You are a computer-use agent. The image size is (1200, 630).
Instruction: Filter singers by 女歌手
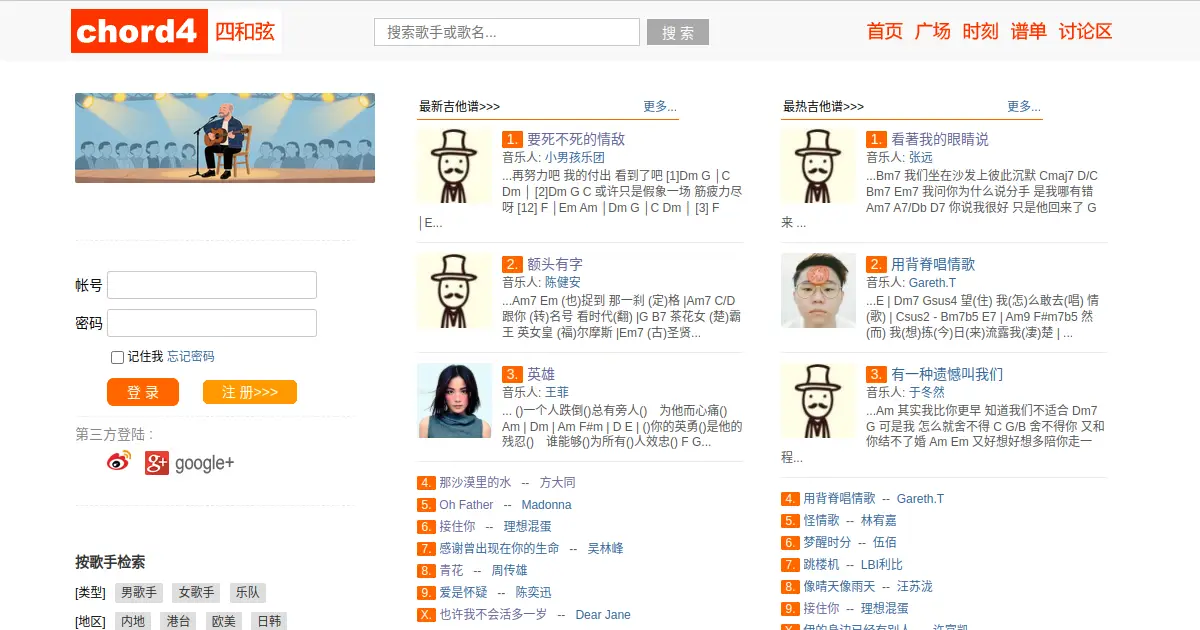coord(196,593)
